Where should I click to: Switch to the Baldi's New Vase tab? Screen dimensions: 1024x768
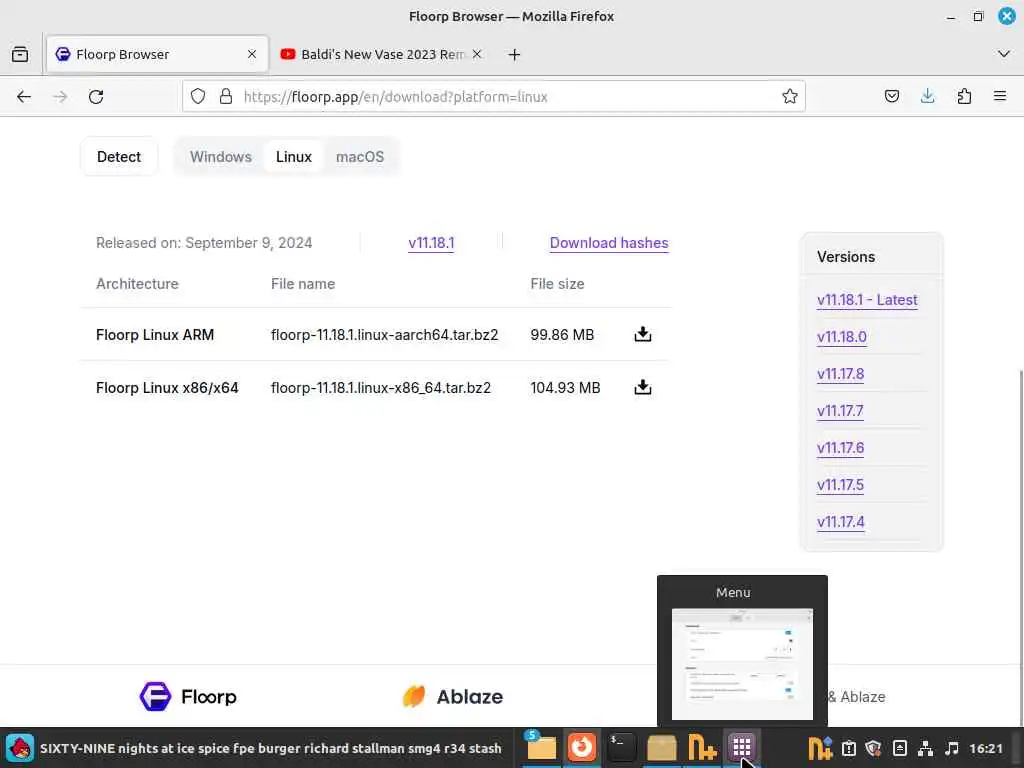(382, 54)
